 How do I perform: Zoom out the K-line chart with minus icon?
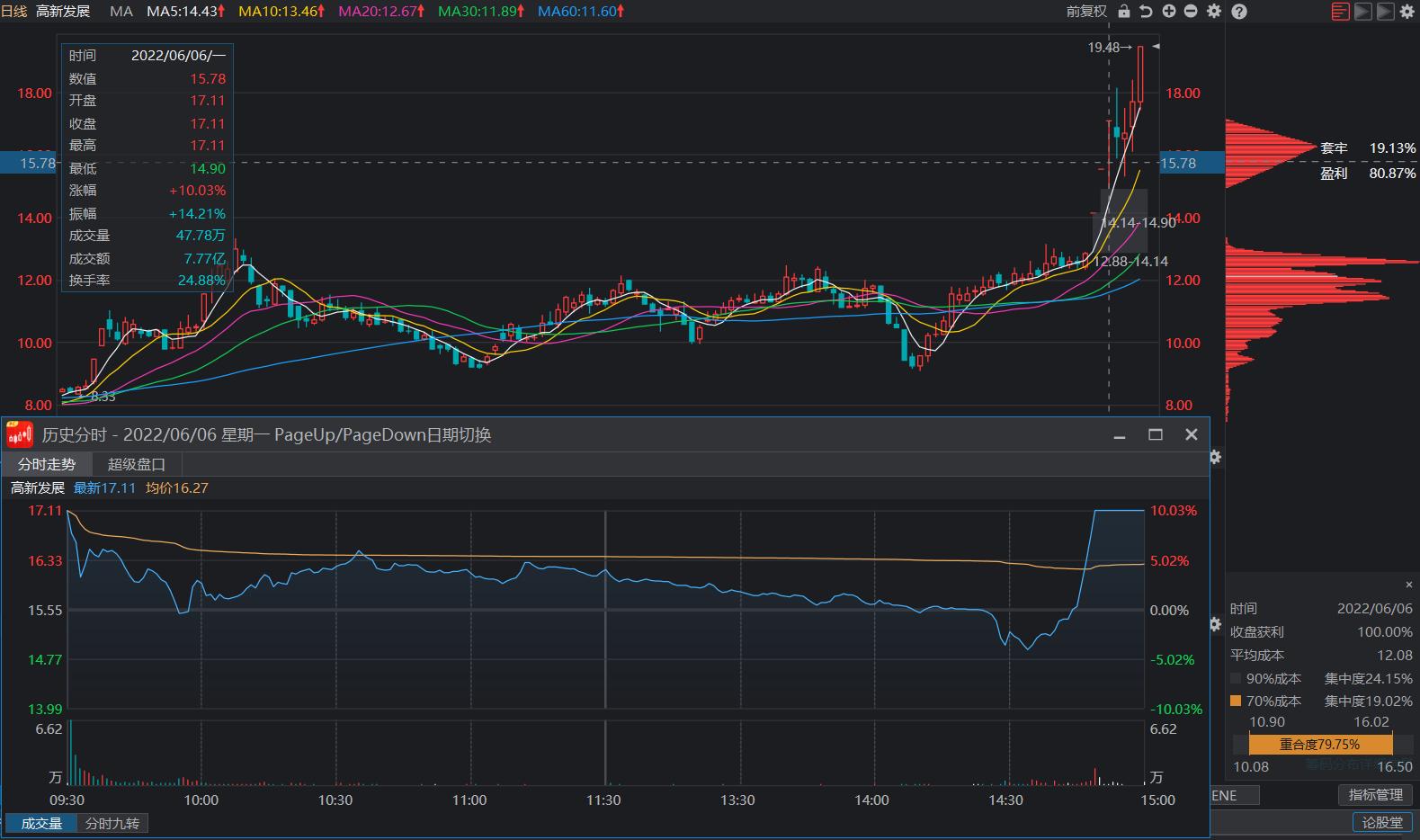point(1191,12)
